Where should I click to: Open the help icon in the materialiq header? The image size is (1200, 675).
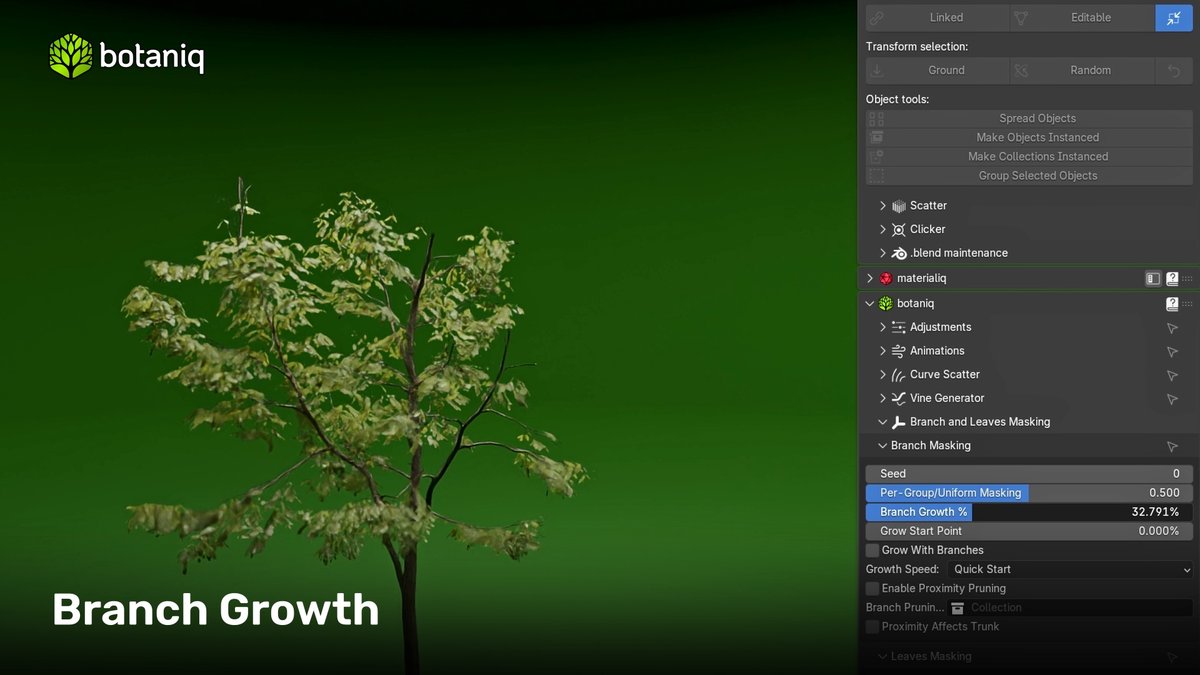[x=1172, y=279]
